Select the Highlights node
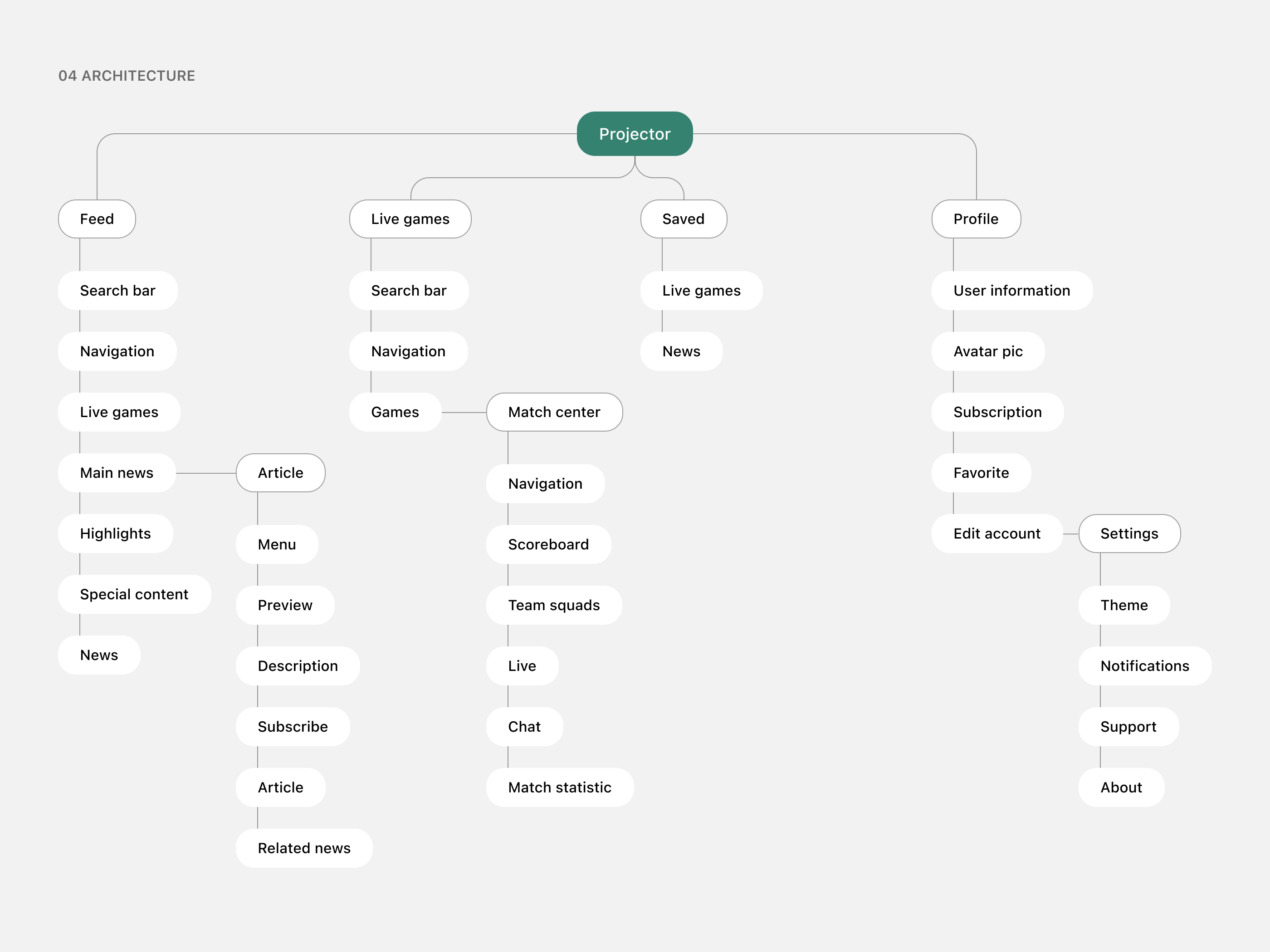Screen dimensions: 1270x952 point(115,534)
